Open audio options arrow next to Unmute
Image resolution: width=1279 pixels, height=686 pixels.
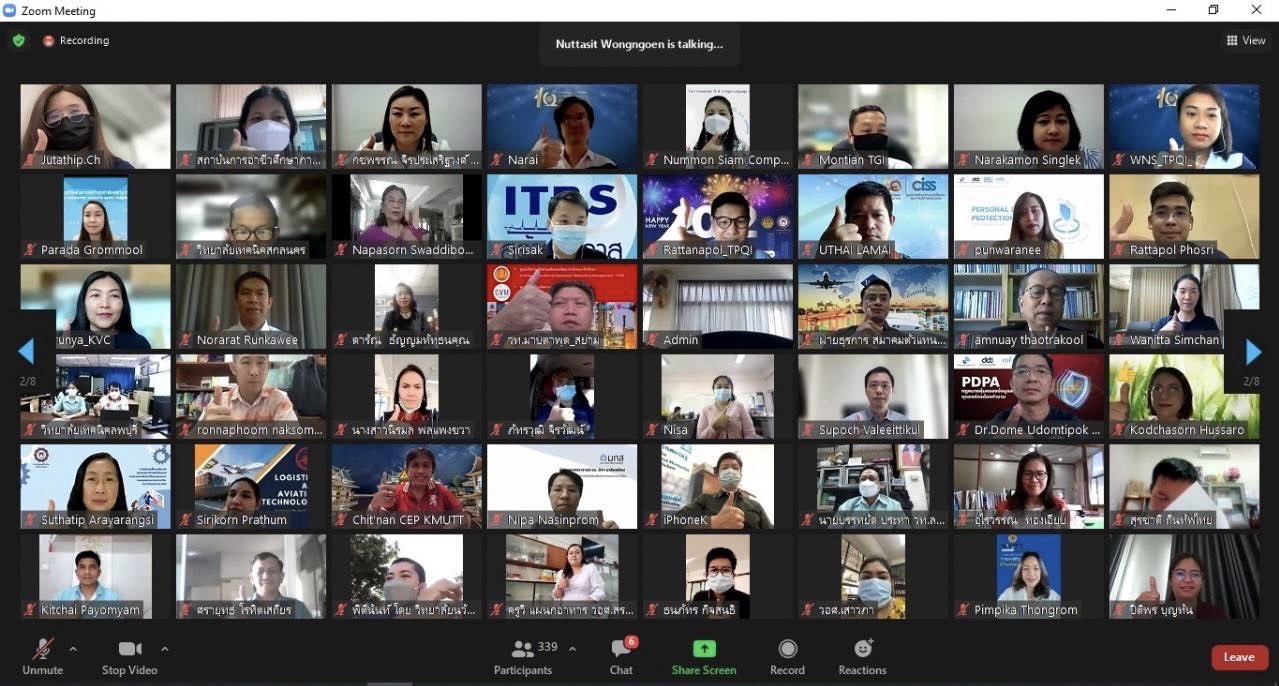tap(73, 649)
